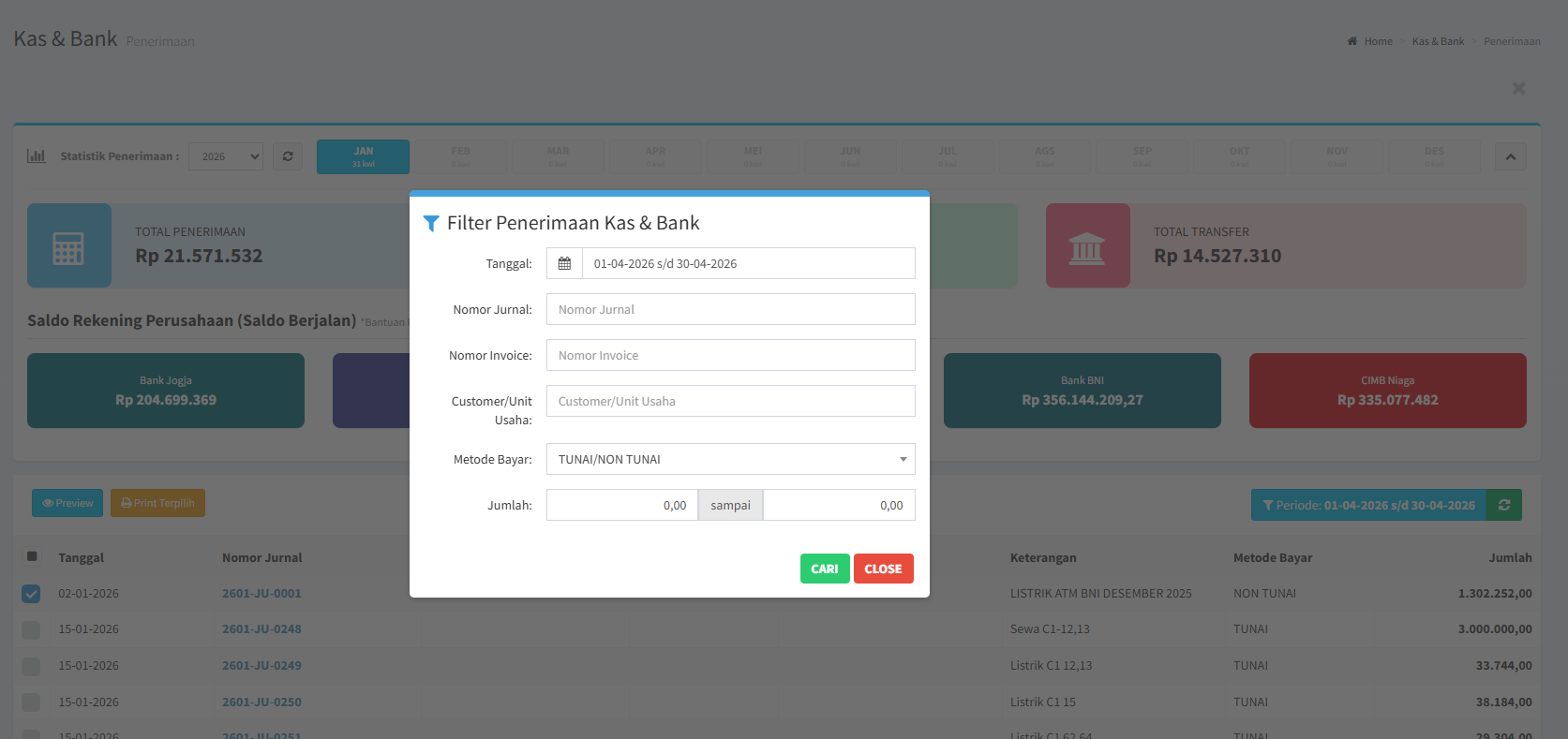Toggle the select-all checkbox in table header

pyautogui.click(x=32, y=557)
